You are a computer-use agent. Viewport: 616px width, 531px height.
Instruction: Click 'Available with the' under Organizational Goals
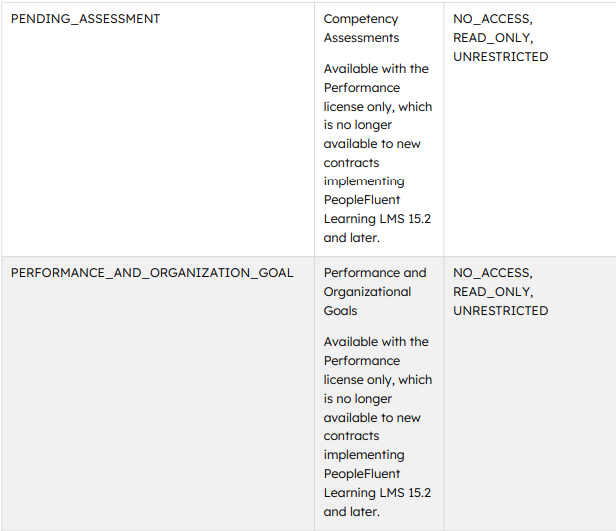[376, 342]
